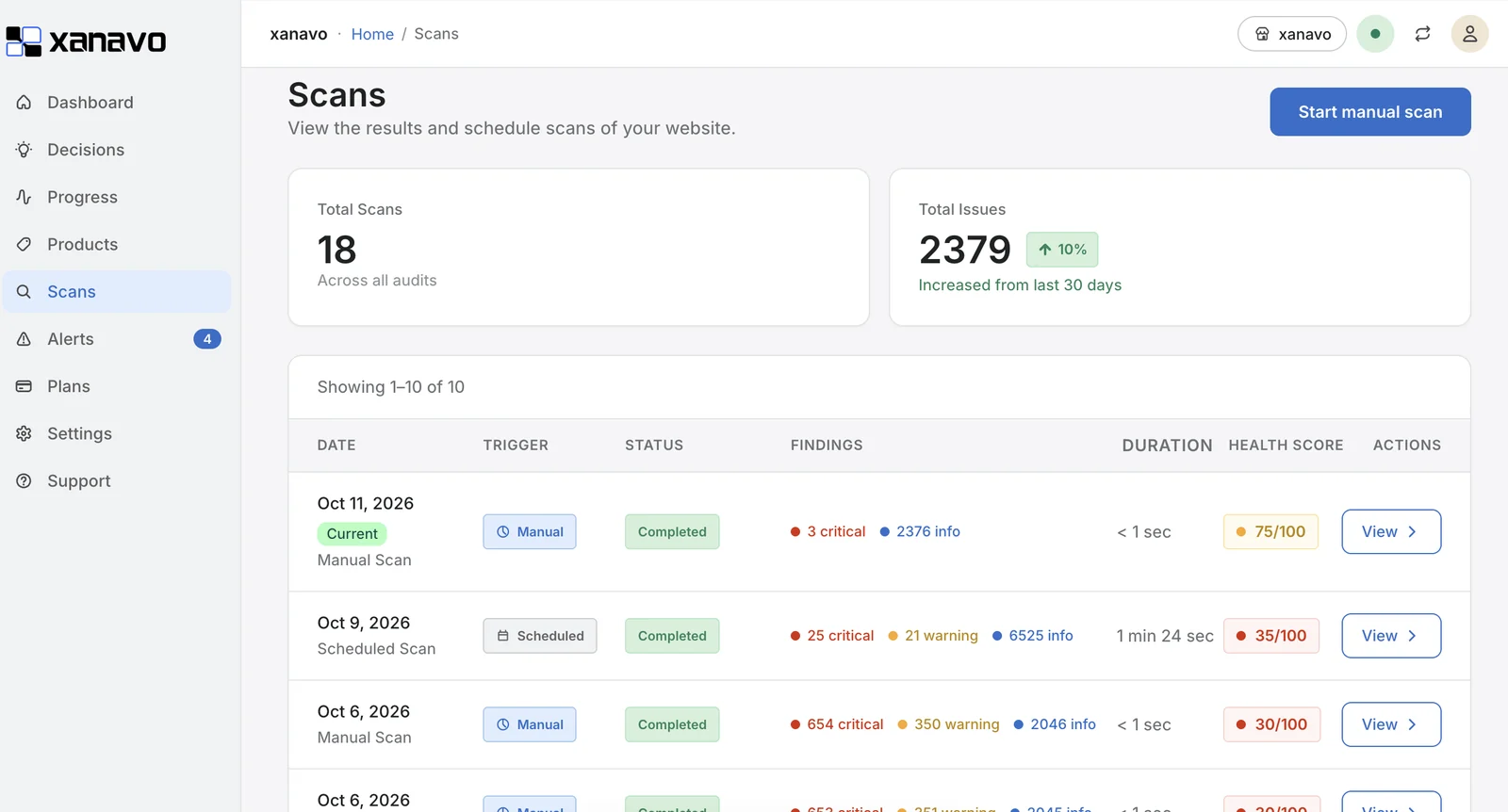View the Oct 11, 2026 scan

[x=1391, y=532]
